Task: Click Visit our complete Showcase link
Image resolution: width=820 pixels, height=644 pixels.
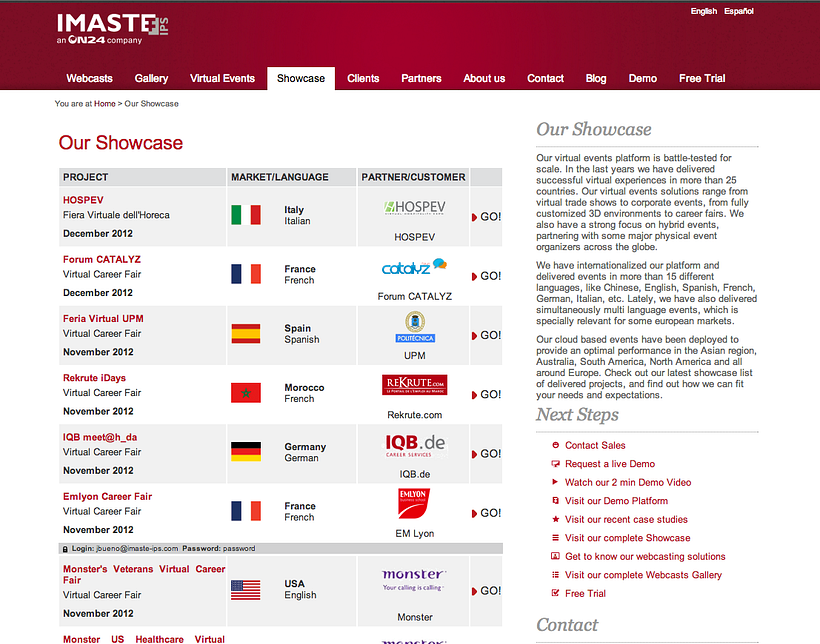Action: tap(628, 538)
